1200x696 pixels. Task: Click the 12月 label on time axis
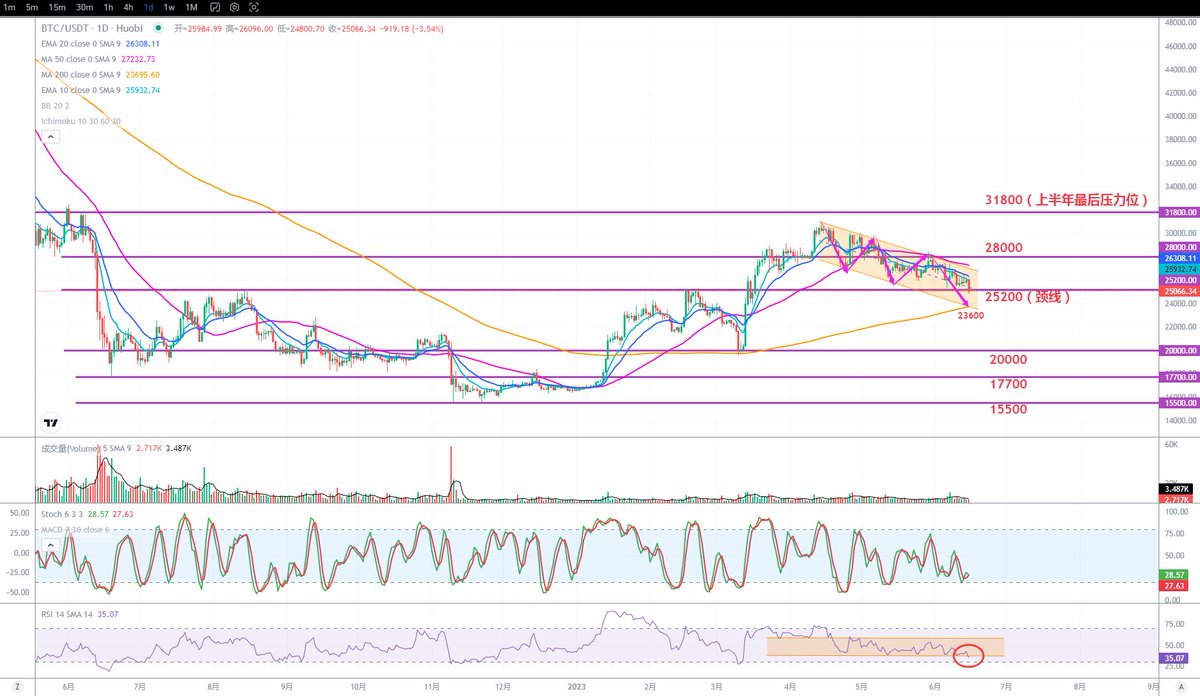[503, 688]
